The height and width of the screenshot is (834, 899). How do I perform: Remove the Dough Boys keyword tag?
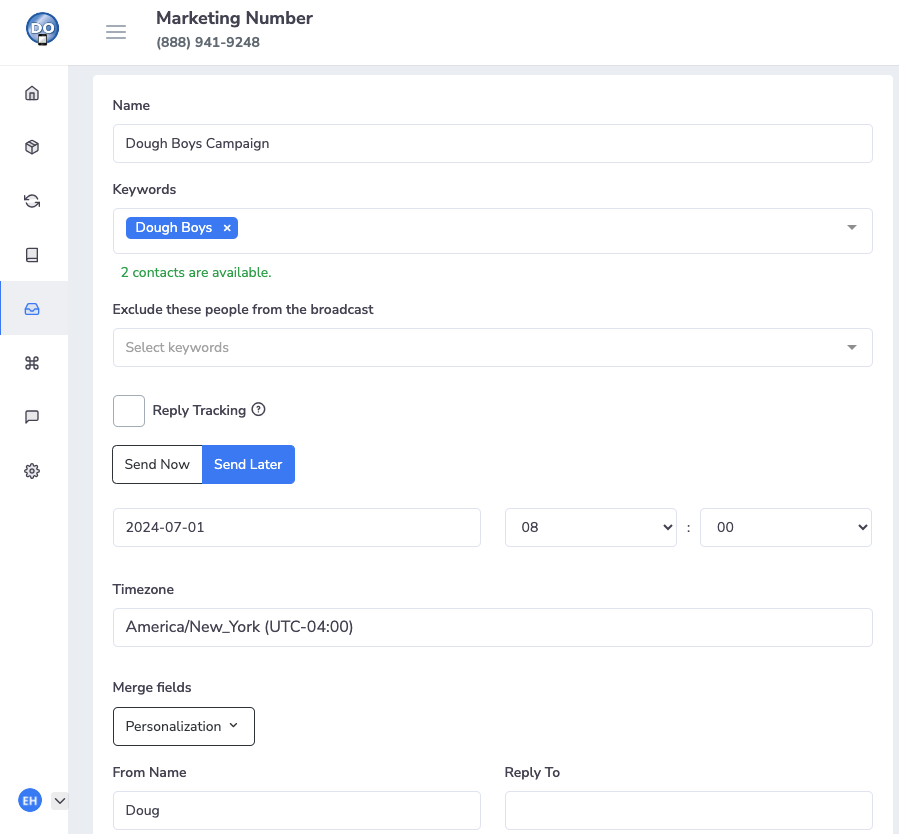click(227, 228)
